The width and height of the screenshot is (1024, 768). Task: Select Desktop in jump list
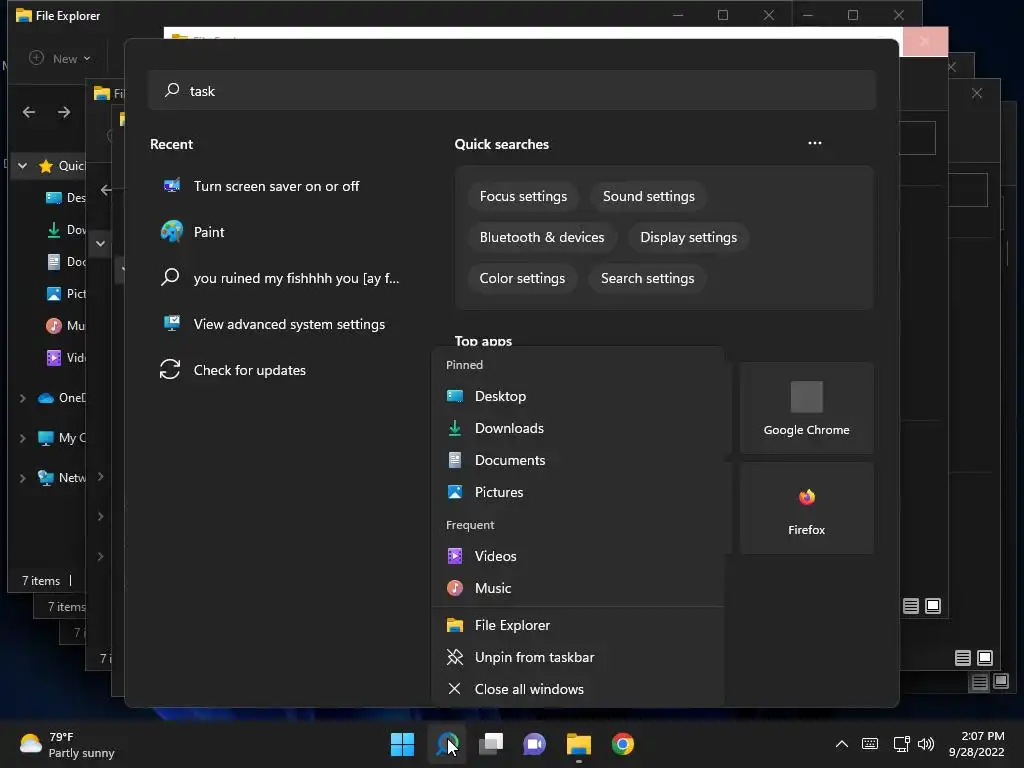[578, 396]
